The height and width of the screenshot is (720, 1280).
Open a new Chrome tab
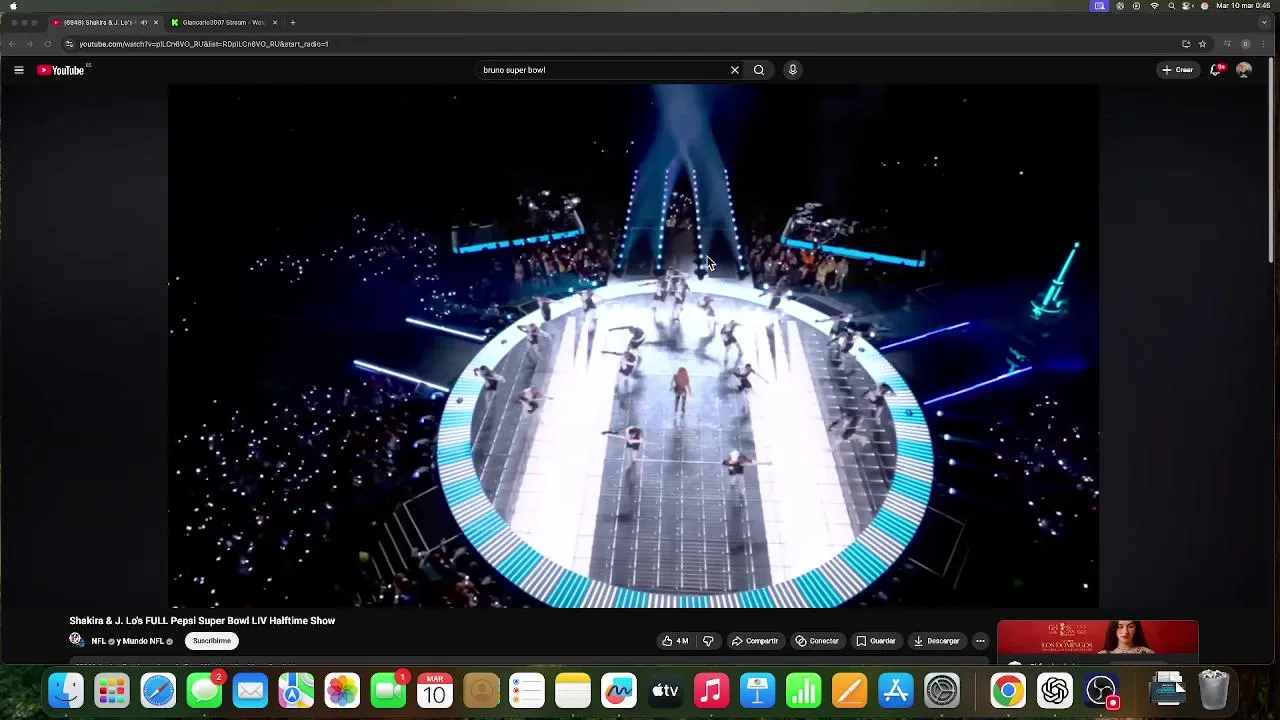[x=292, y=22]
